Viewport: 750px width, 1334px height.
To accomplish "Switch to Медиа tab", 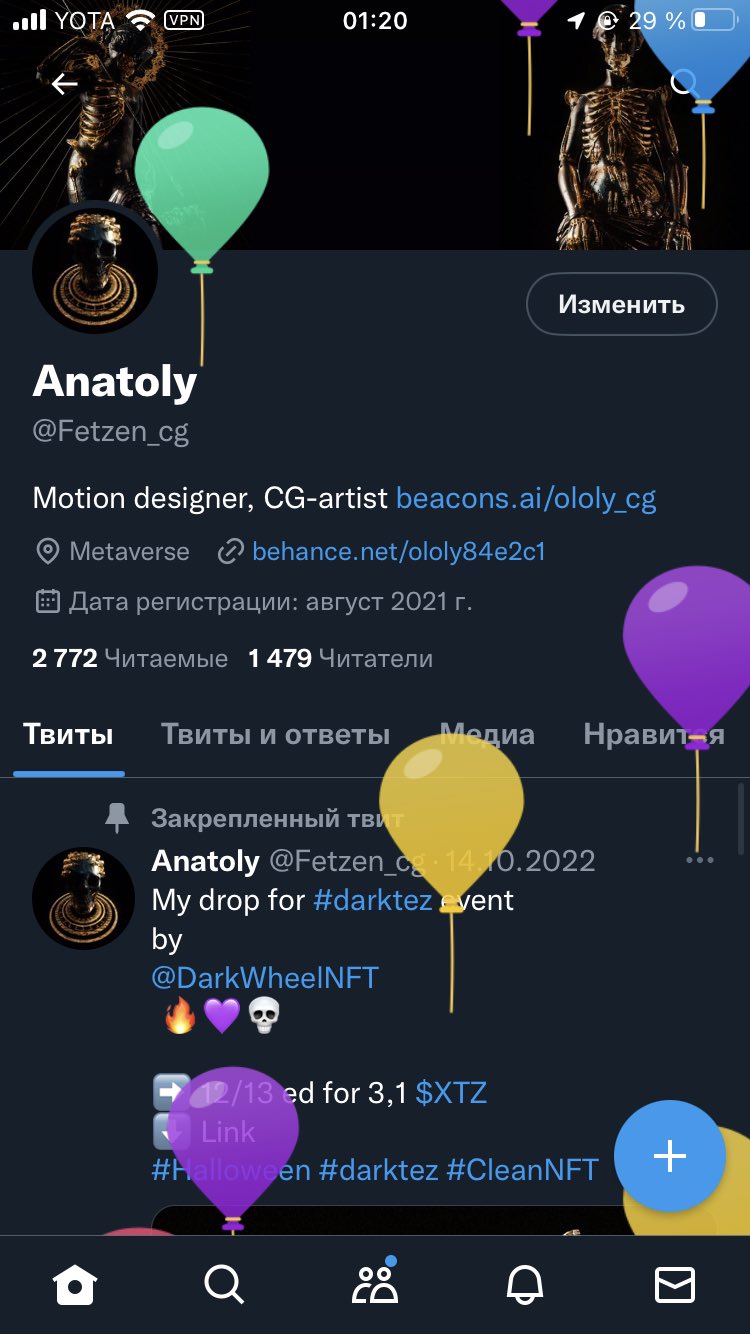I will 488,735.
